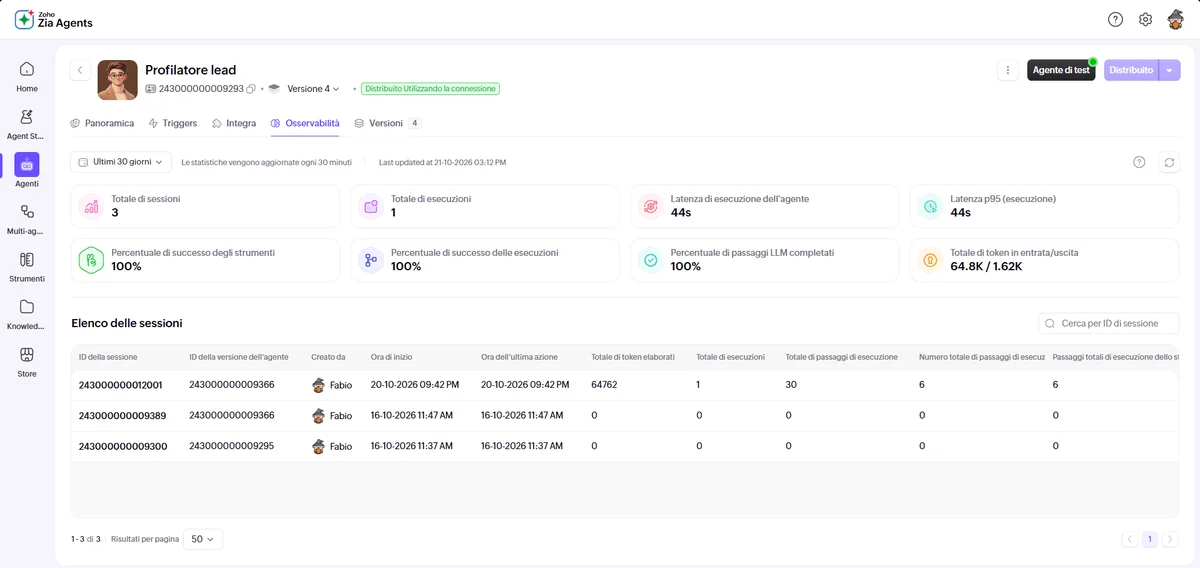Screen dimensions: 1200x568
Task: Switch to the Panoramica tab
Action: [x=102, y=123]
